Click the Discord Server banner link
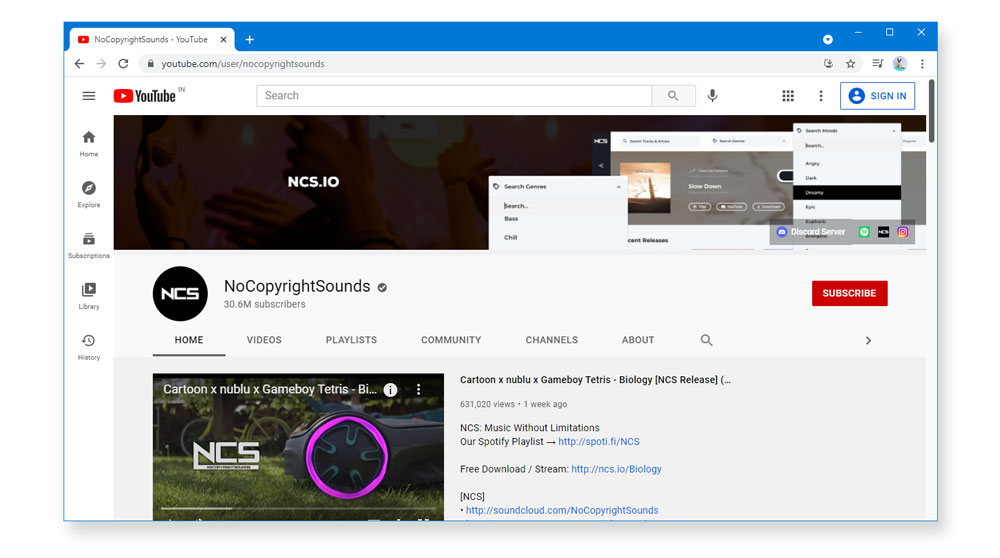 811,232
